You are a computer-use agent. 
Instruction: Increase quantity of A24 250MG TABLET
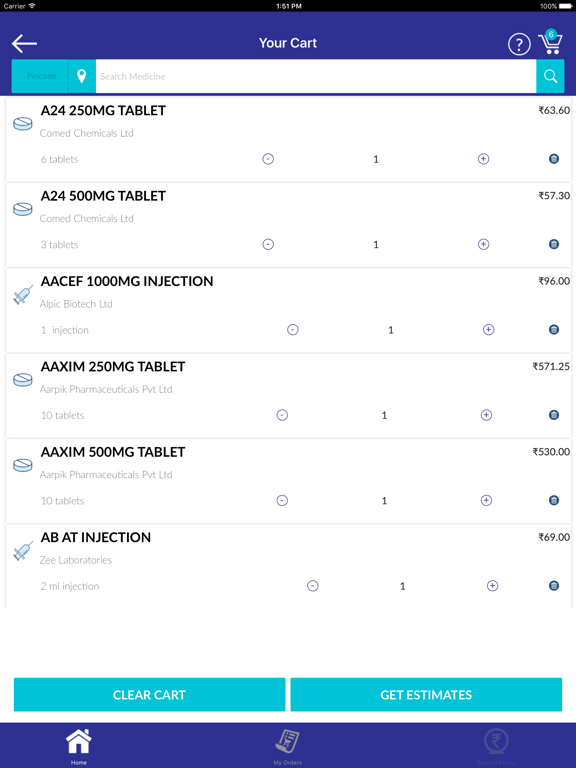click(483, 159)
